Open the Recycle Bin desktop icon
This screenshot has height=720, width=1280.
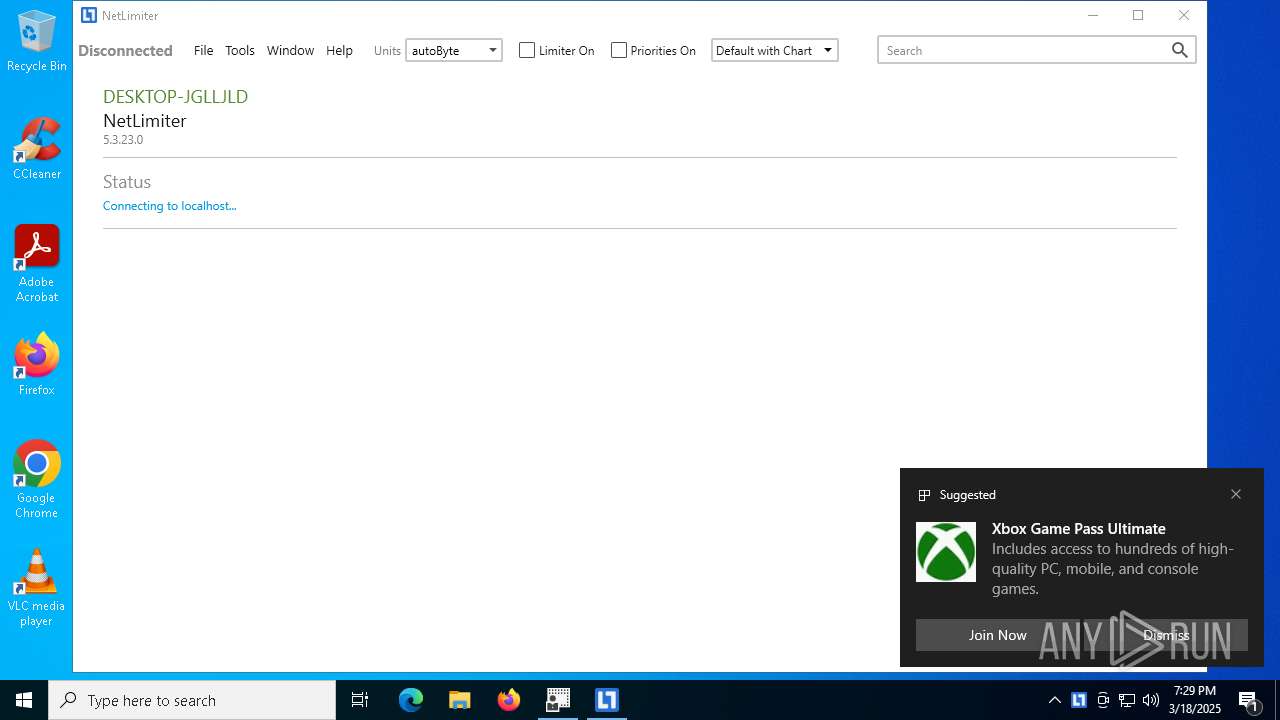[37, 41]
